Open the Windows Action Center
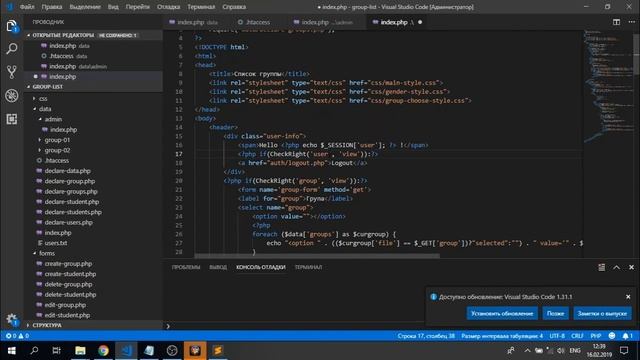 (624, 351)
